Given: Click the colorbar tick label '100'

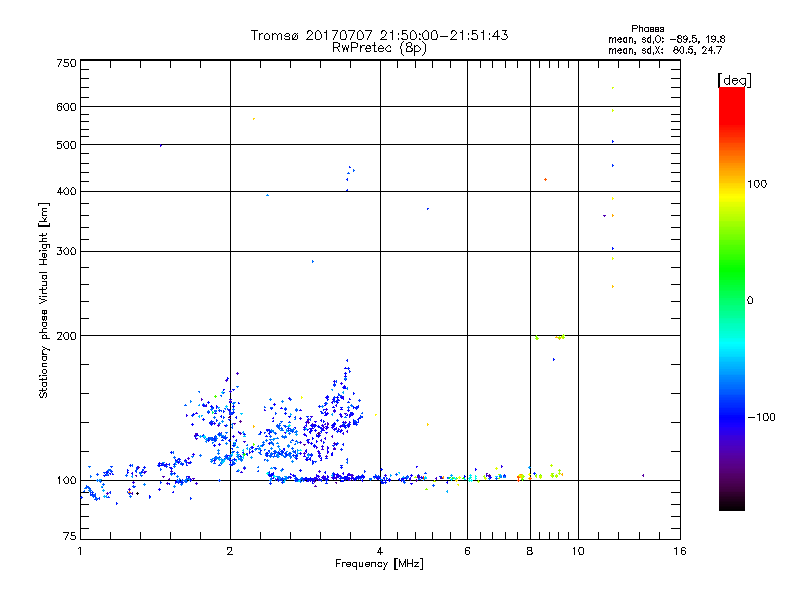Looking at the screenshot, I should point(757,184).
